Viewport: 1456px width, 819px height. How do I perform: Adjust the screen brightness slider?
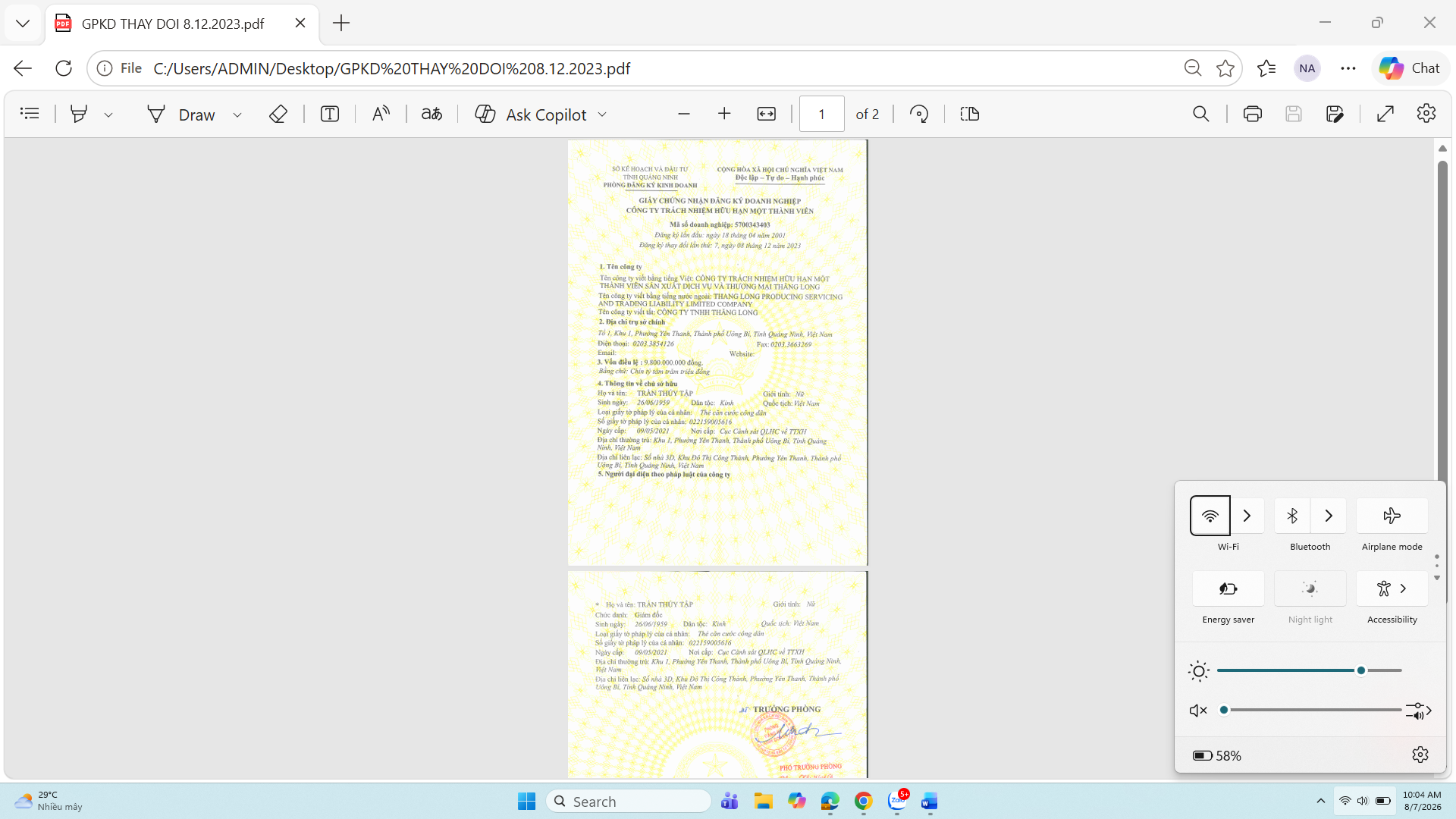1310,670
